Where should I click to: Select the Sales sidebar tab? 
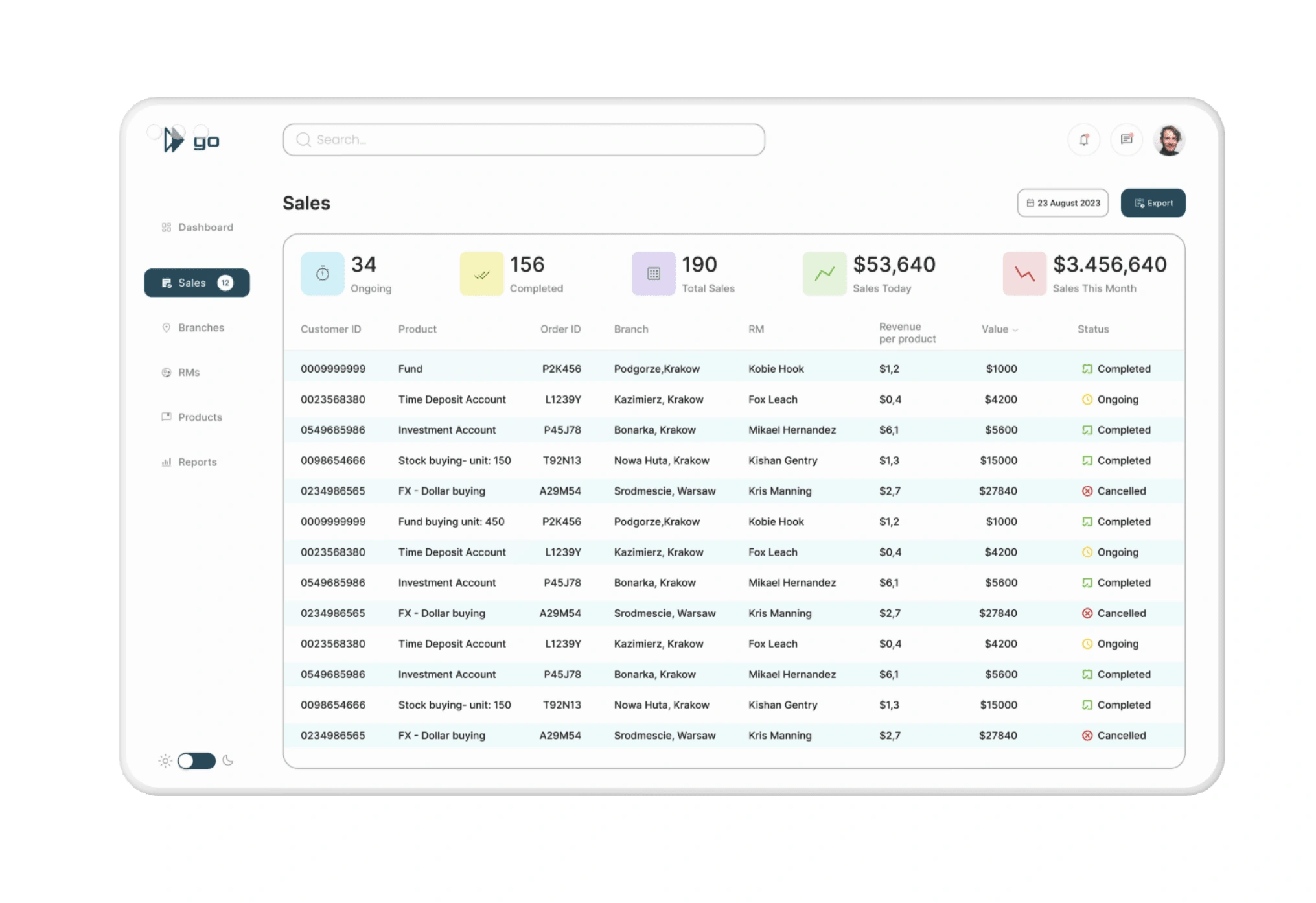coord(196,283)
